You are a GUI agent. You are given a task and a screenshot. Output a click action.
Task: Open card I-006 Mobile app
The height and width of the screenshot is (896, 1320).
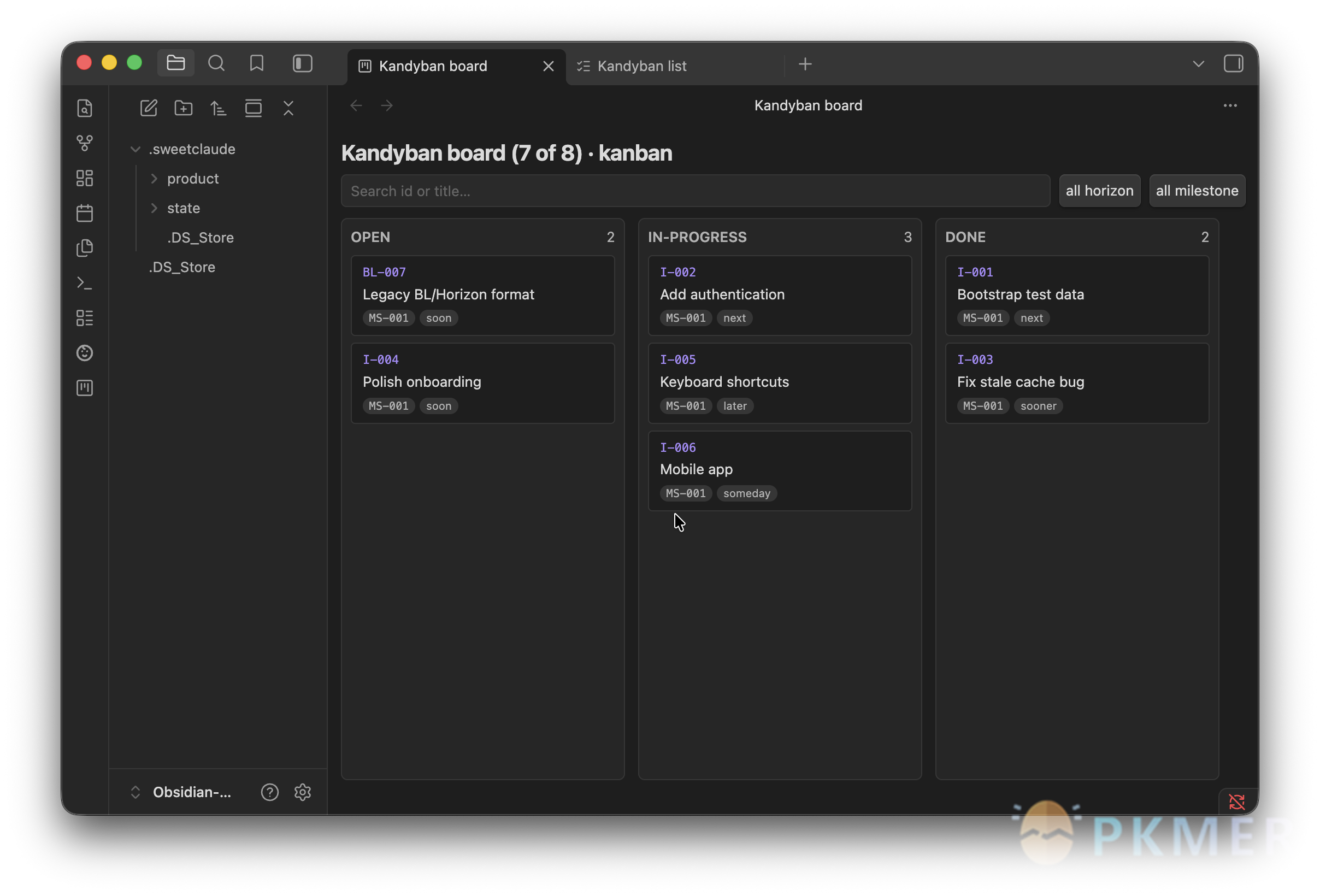pyautogui.click(x=780, y=471)
